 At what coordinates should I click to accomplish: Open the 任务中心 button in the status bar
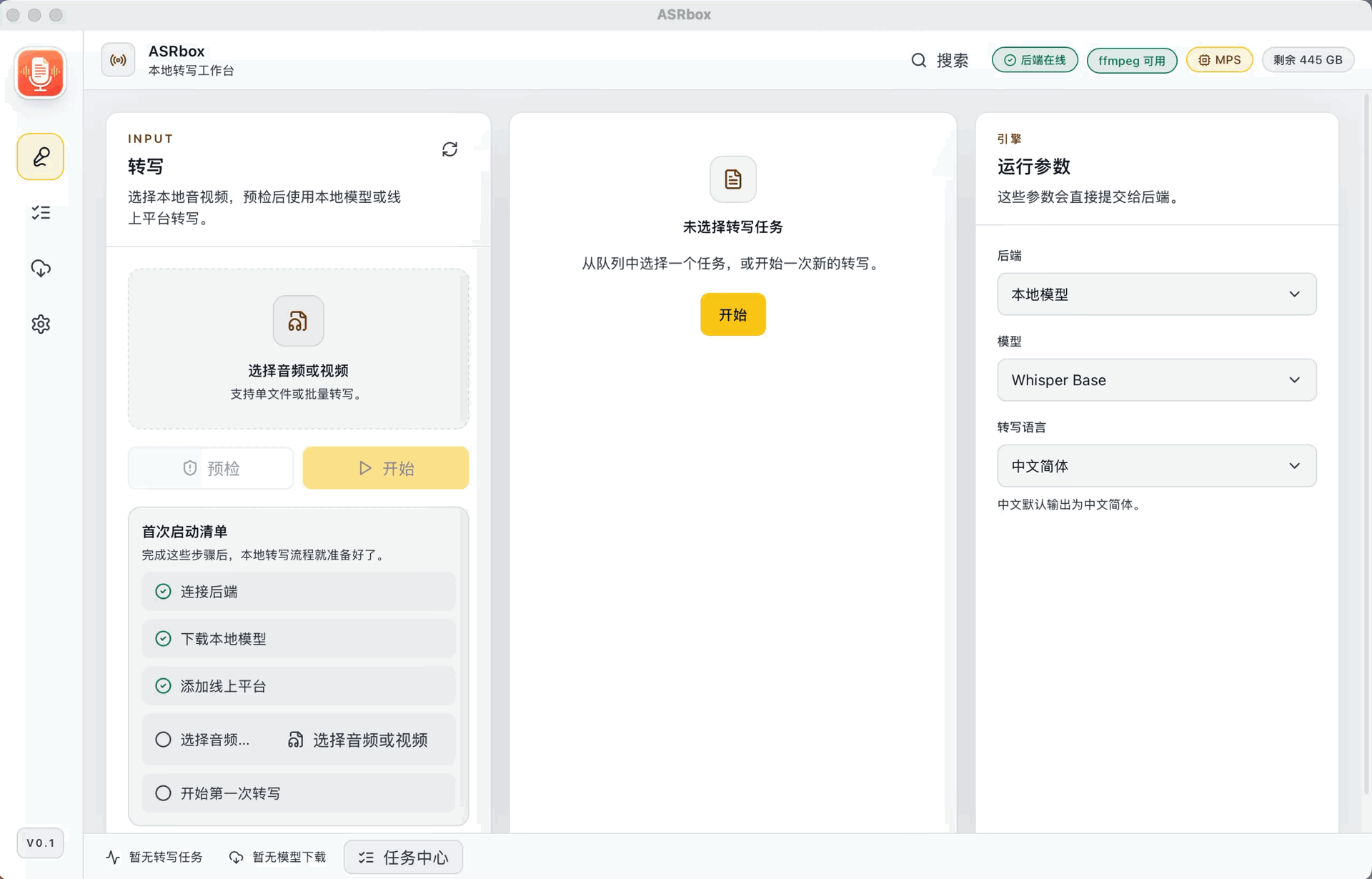pyautogui.click(x=404, y=857)
